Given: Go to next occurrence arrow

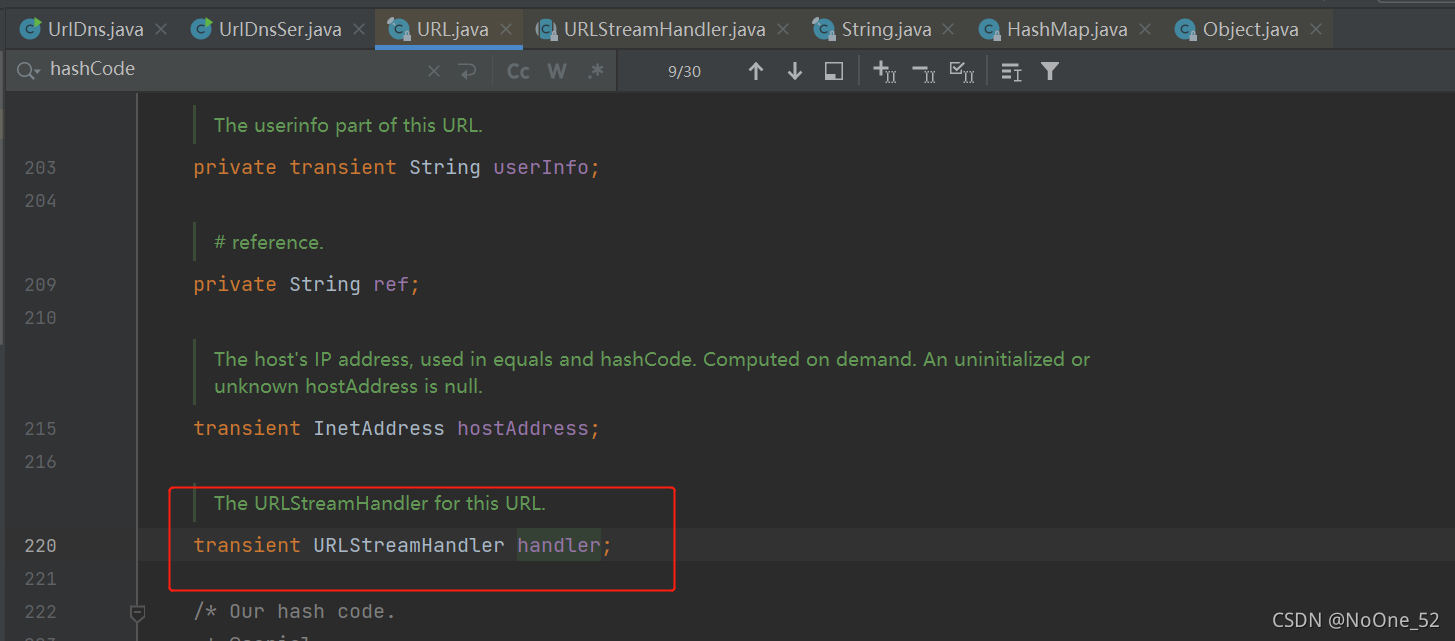Looking at the screenshot, I should 795,71.
